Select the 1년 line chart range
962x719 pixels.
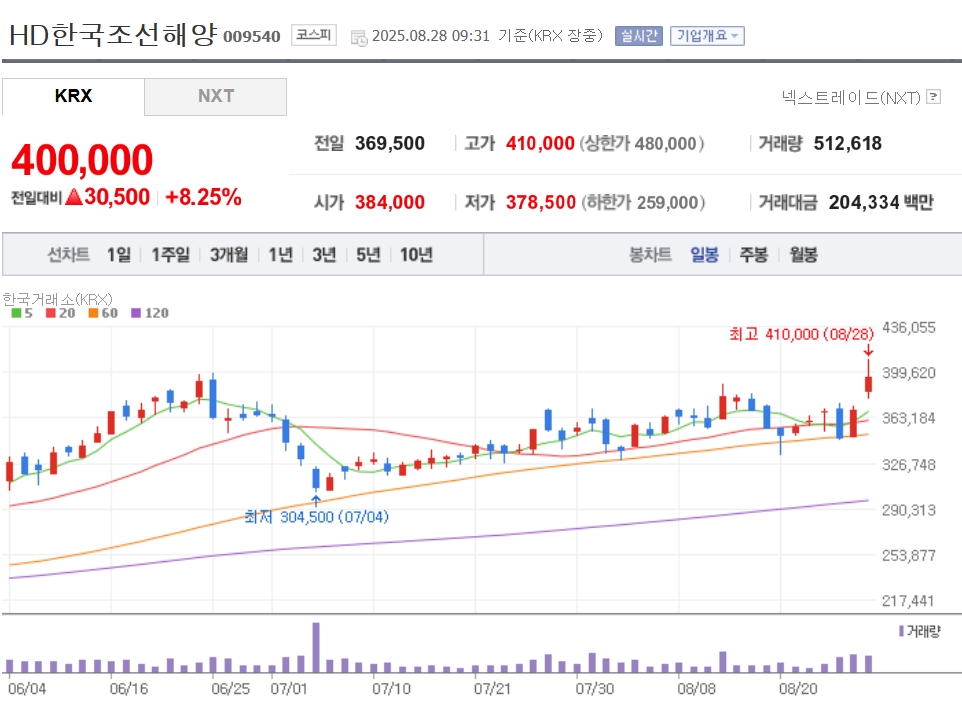tap(280, 254)
